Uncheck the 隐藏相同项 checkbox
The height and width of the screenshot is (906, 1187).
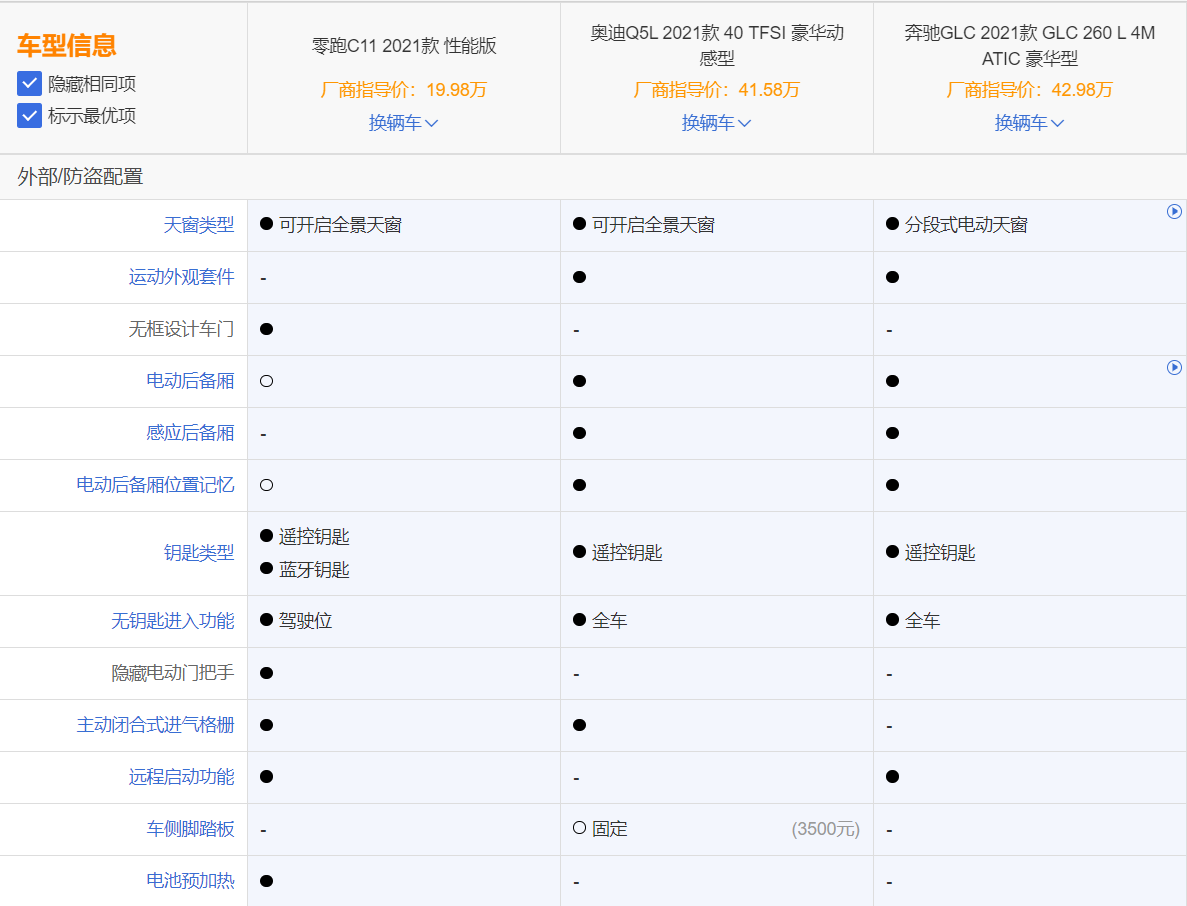pyautogui.click(x=30, y=84)
